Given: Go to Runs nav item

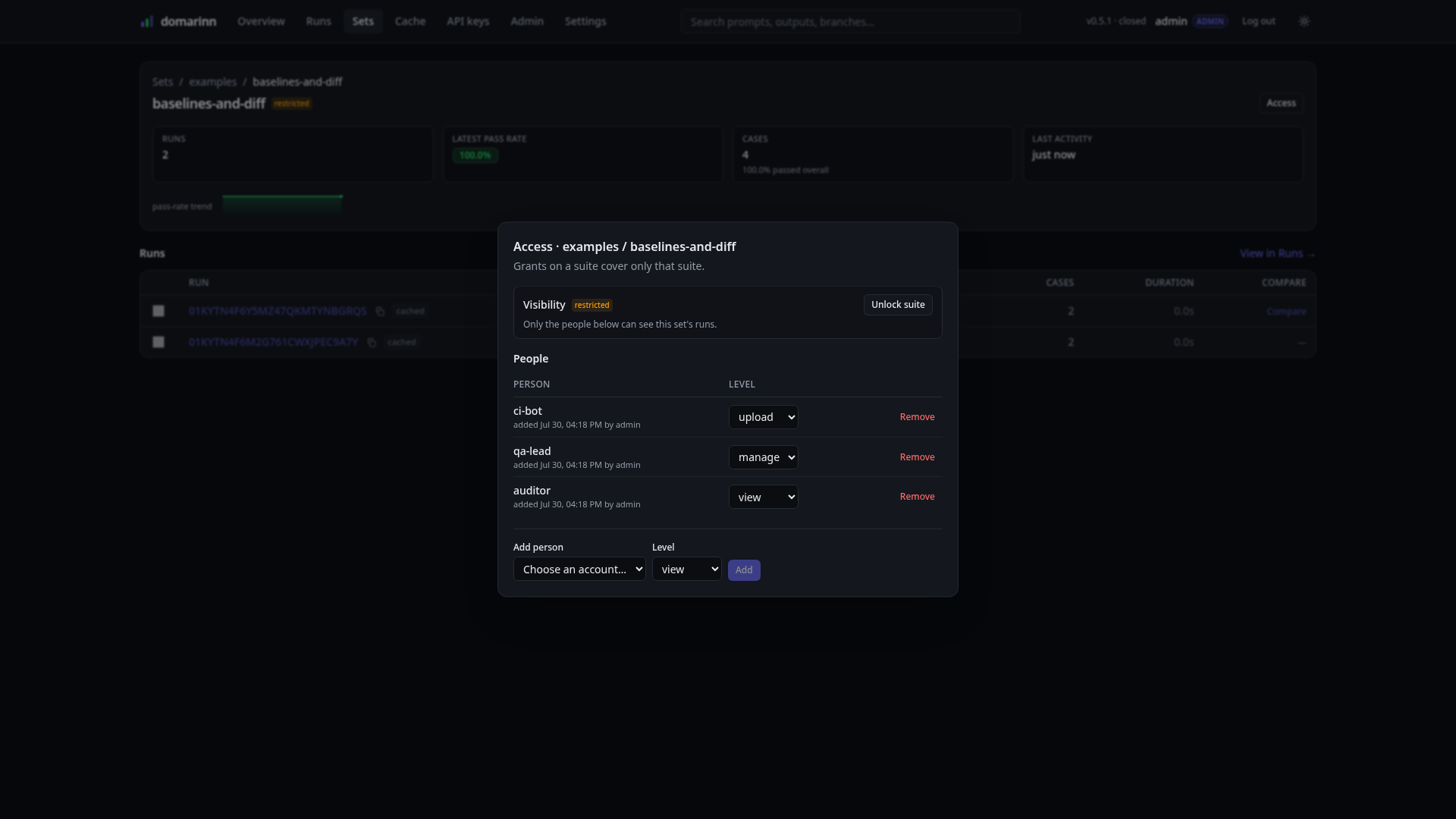Looking at the screenshot, I should [318, 21].
